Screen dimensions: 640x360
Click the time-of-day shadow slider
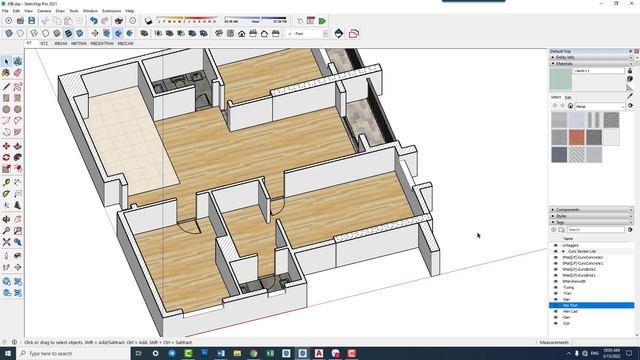click(x=255, y=19)
